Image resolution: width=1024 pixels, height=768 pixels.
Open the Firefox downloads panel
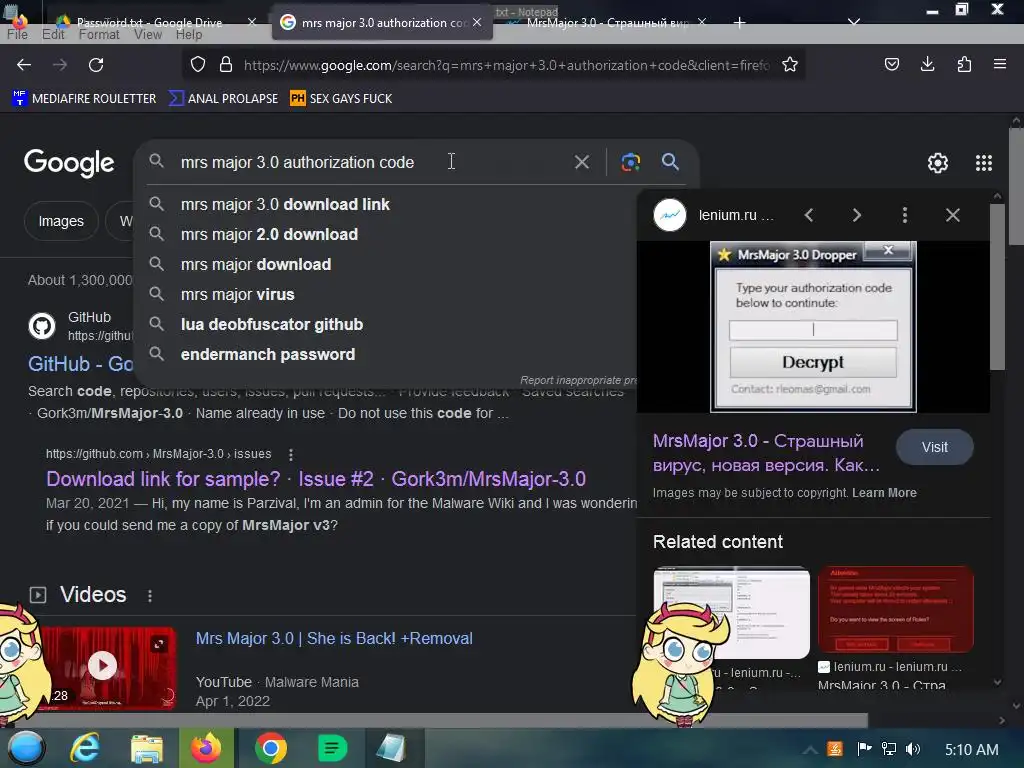coord(927,64)
